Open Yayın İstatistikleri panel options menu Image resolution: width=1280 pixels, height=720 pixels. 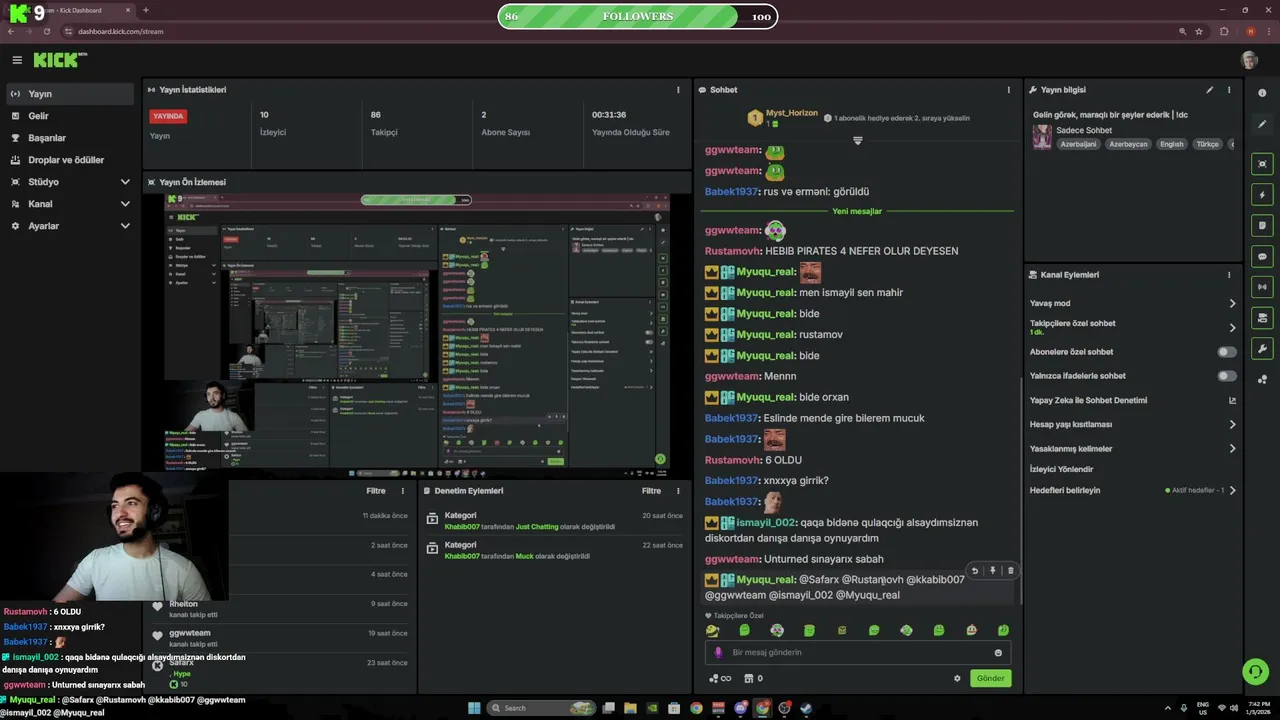click(x=678, y=90)
